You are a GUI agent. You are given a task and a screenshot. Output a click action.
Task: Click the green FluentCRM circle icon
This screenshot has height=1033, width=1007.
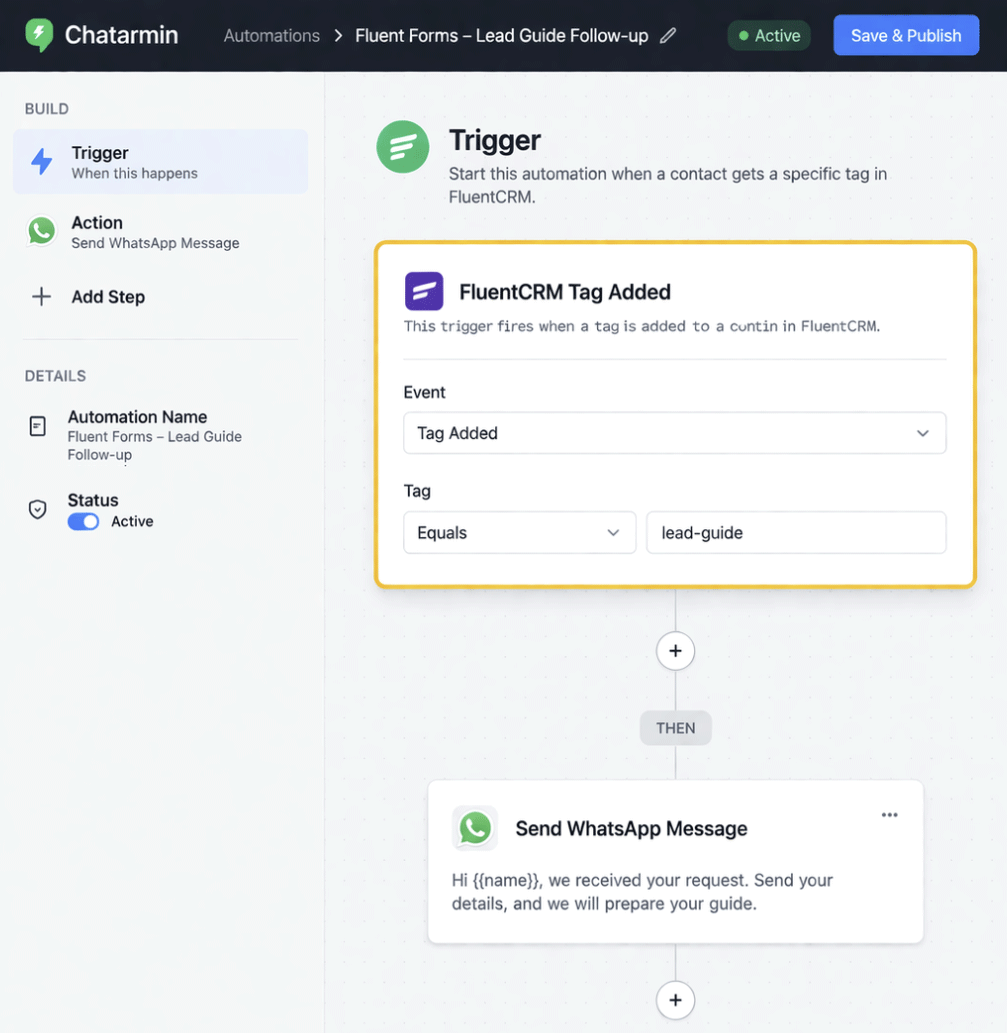tap(403, 147)
